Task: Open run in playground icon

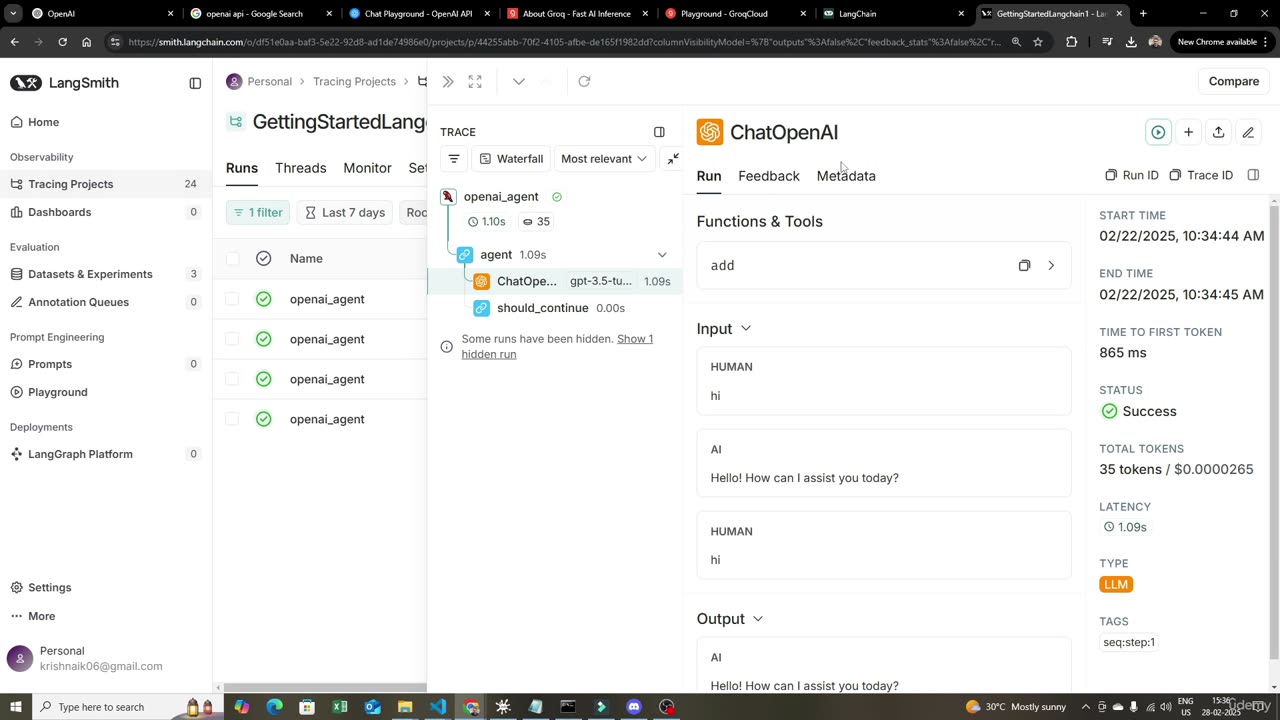Action: pos(1158,132)
